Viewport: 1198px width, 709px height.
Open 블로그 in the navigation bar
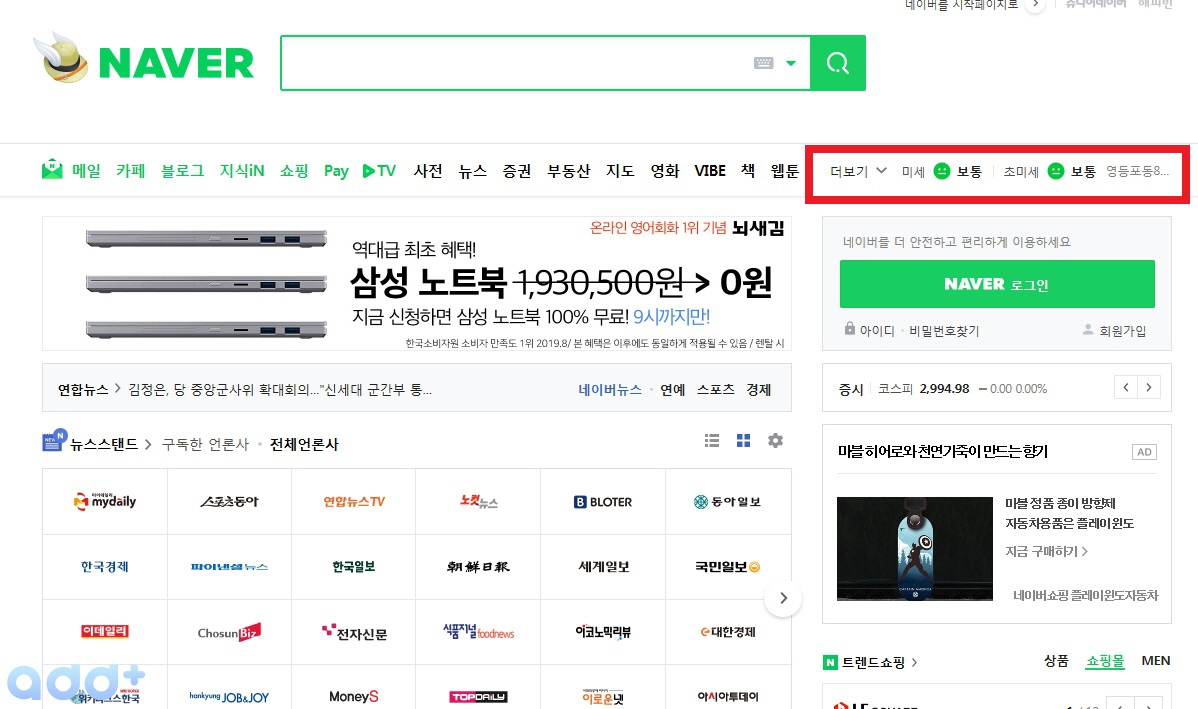(x=183, y=170)
